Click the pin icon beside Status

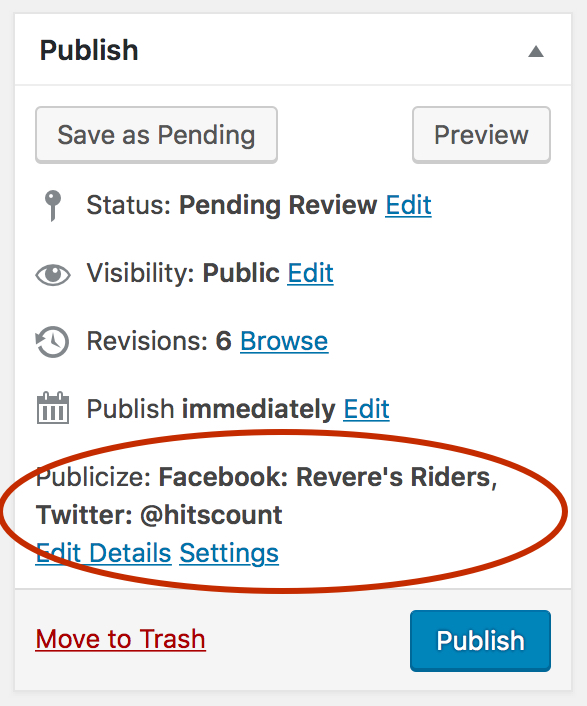pyautogui.click(x=53, y=205)
